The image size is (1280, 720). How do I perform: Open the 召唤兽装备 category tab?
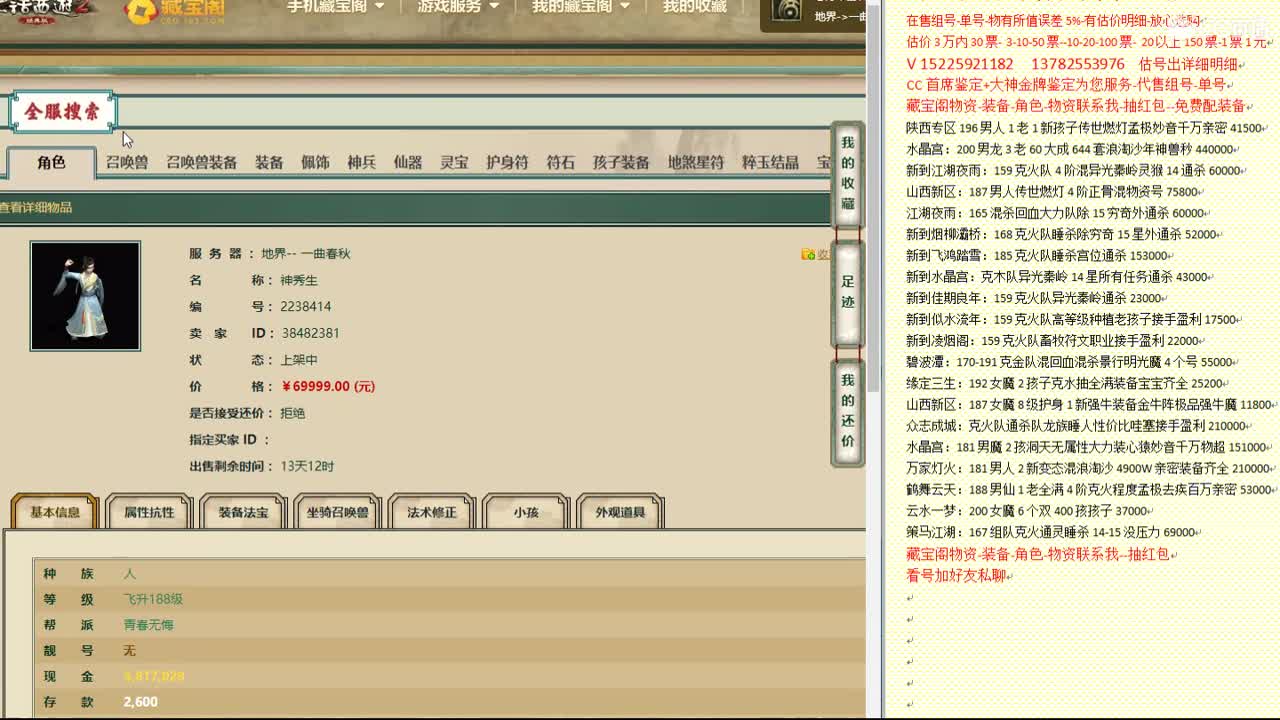[x=202, y=162]
